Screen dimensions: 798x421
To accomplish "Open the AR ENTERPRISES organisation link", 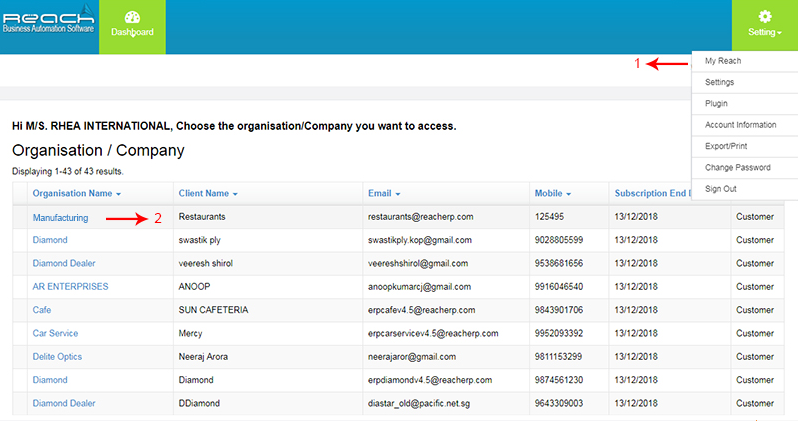I will [70, 287].
